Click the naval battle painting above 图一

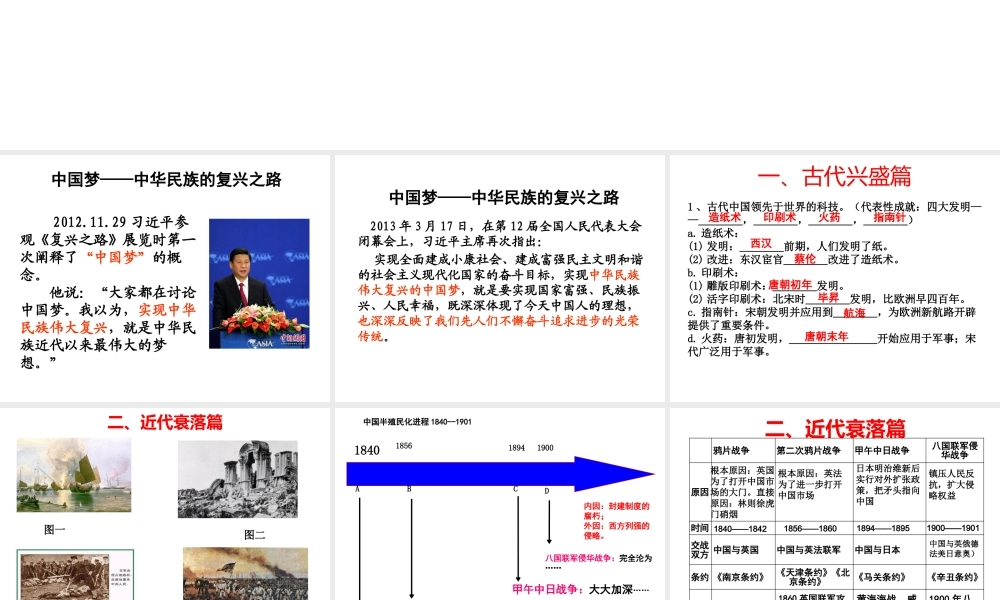74,475
